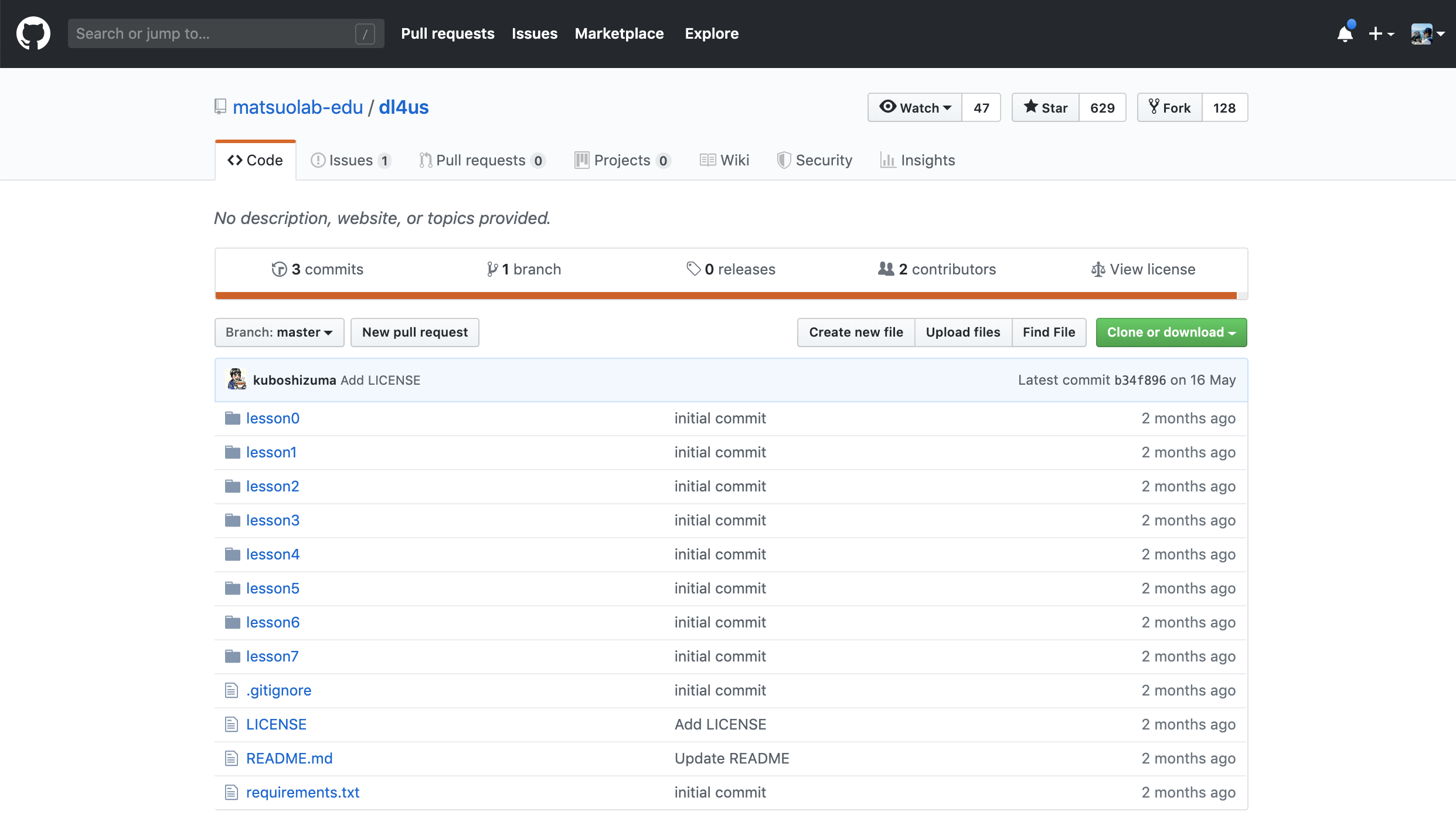Image resolution: width=1456 pixels, height=821 pixels.
Task: Click kuboshizuma's commit avatar
Action: coord(237,379)
